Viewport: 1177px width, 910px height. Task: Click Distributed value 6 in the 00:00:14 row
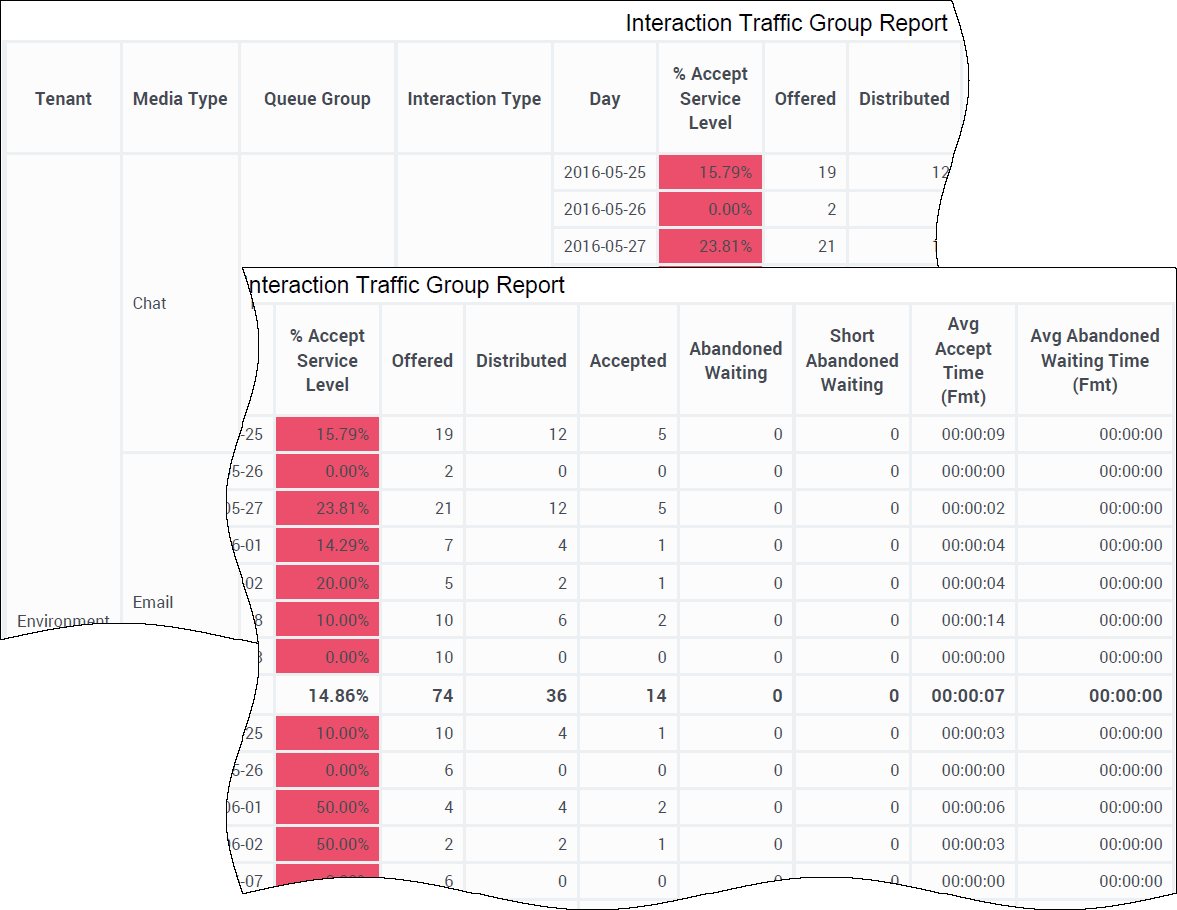pyautogui.click(x=521, y=620)
